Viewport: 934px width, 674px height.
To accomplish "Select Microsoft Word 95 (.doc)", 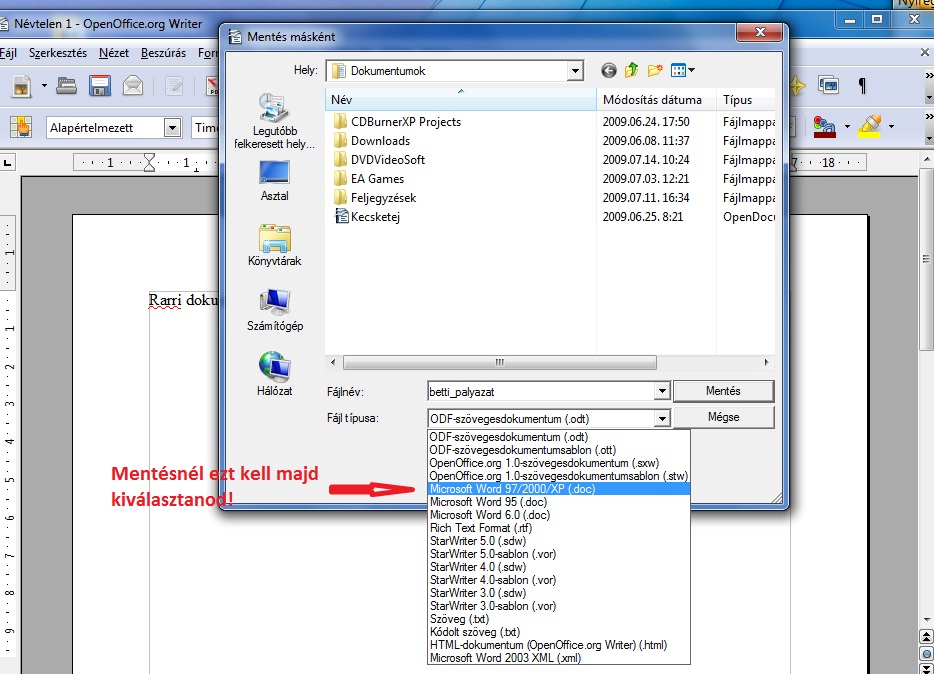I will point(559,502).
